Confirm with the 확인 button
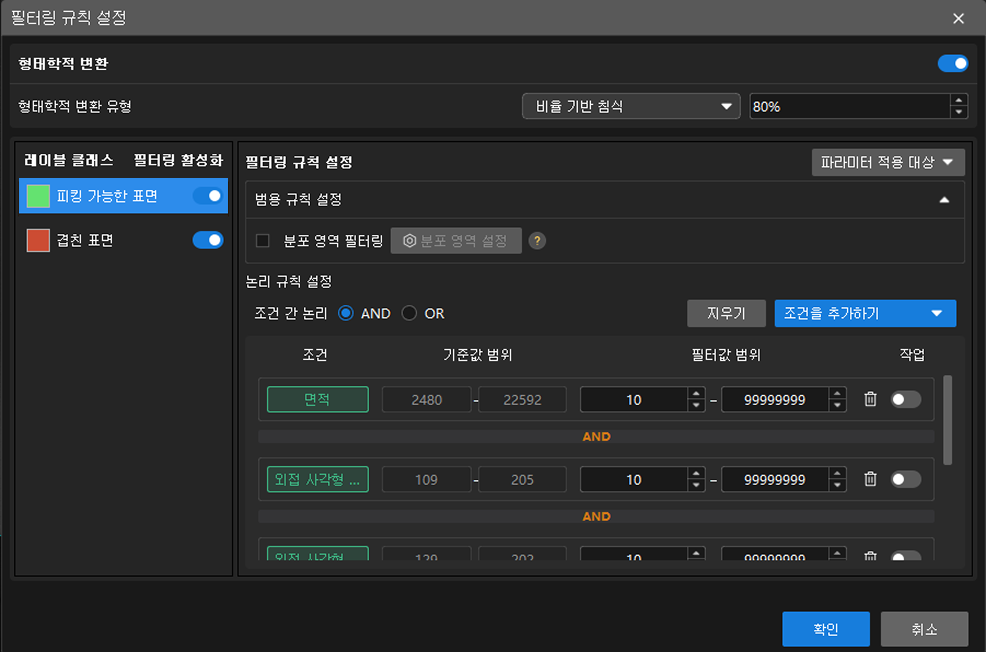The height and width of the screenshot is (652, 986). tap(826, 629)
